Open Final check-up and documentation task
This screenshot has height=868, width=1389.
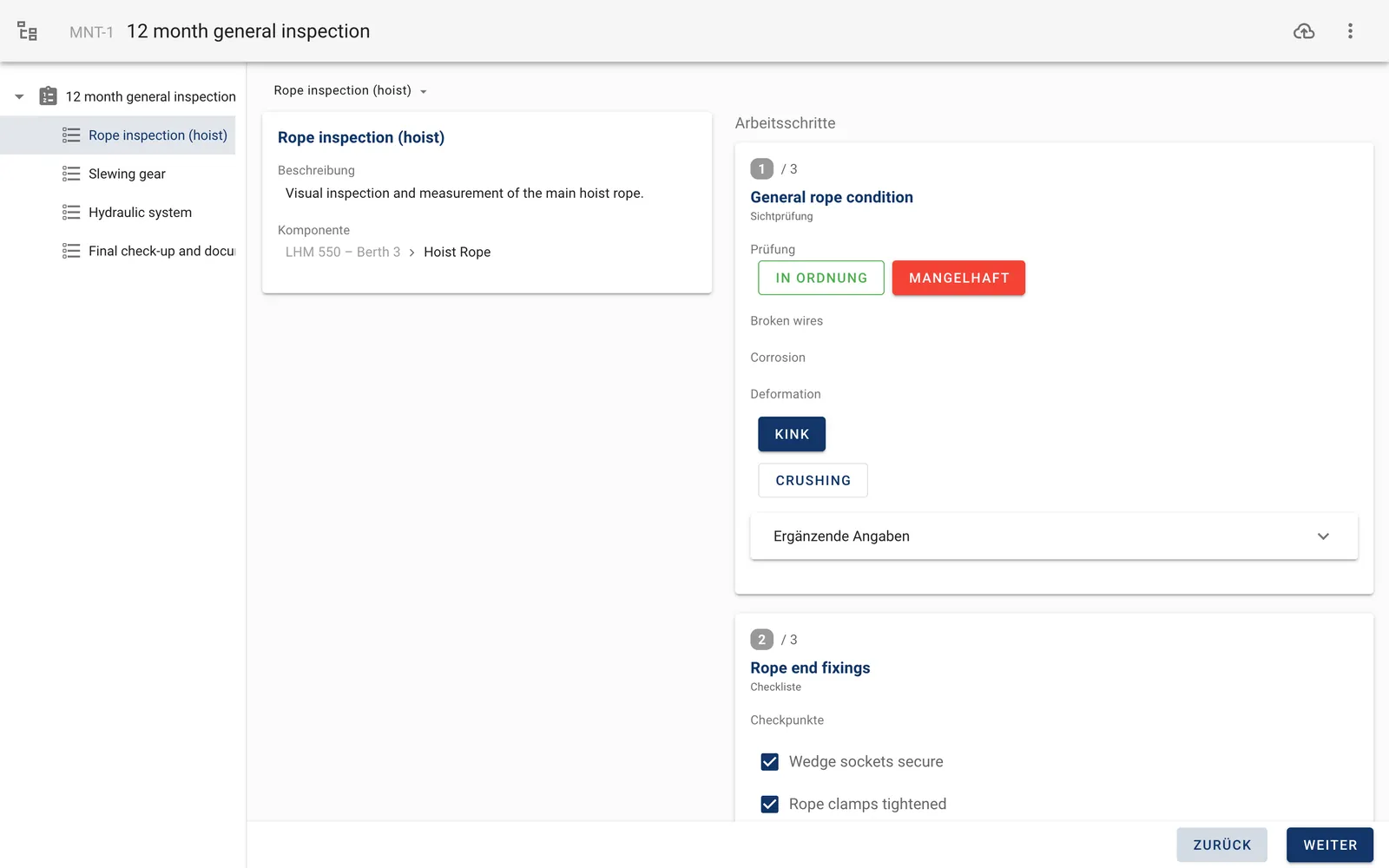coord(118,251)
